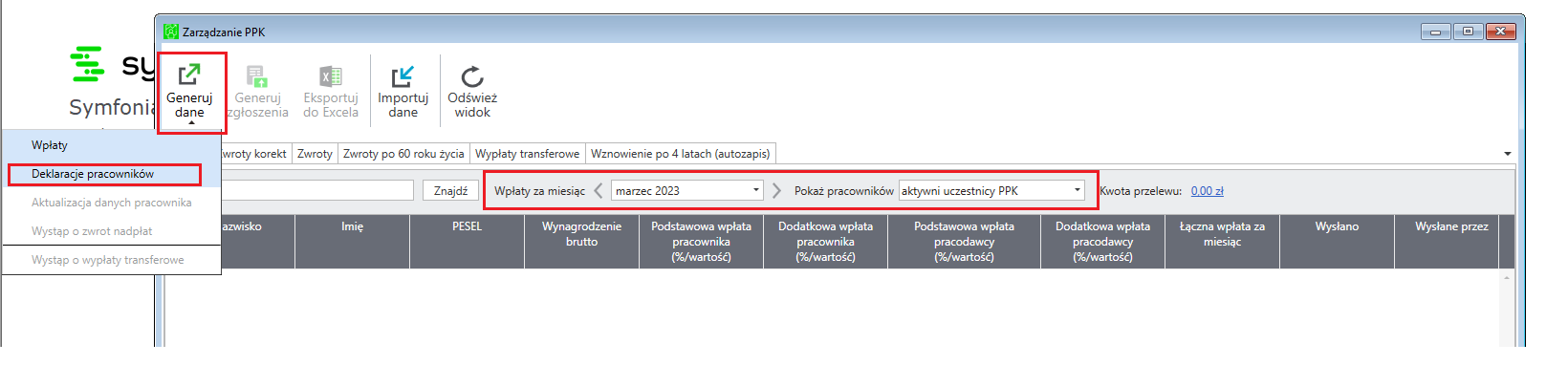The height and width of the screenshot is (365, 1568).
Task: Switch to the Zwroty tab
Action: pos(315,154)
